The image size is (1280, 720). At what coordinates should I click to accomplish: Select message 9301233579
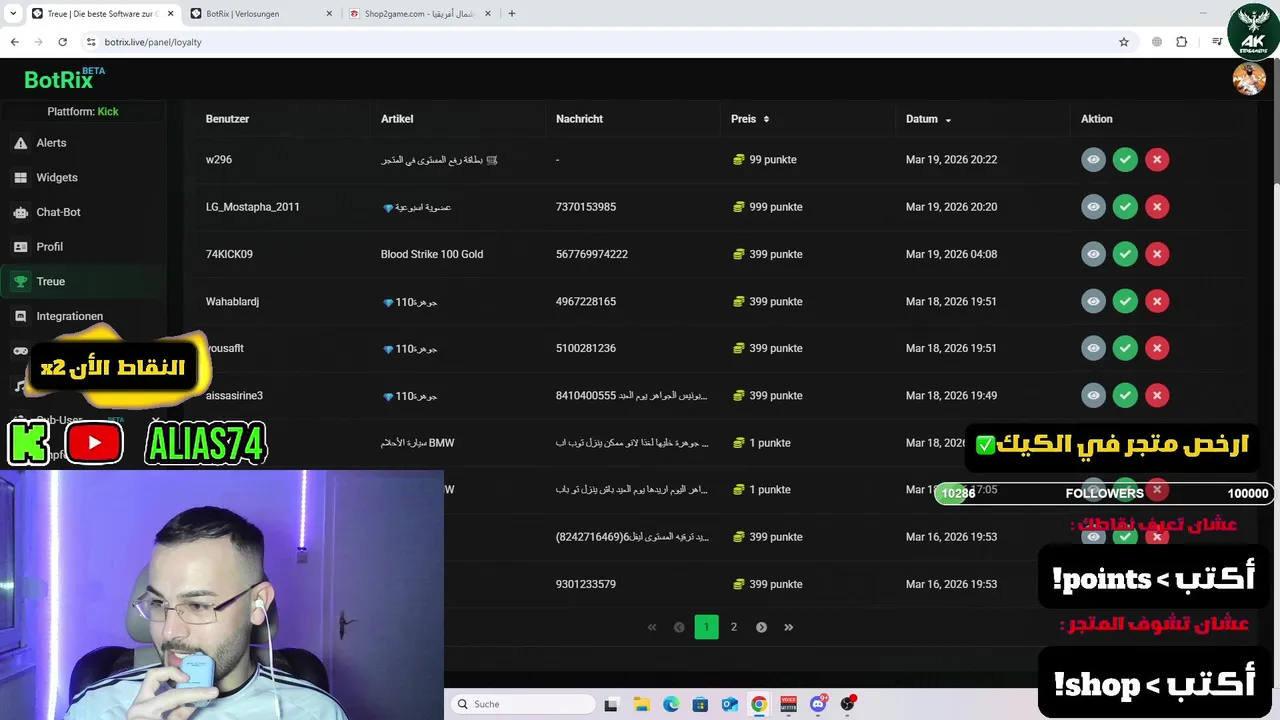tap(586, 584)
